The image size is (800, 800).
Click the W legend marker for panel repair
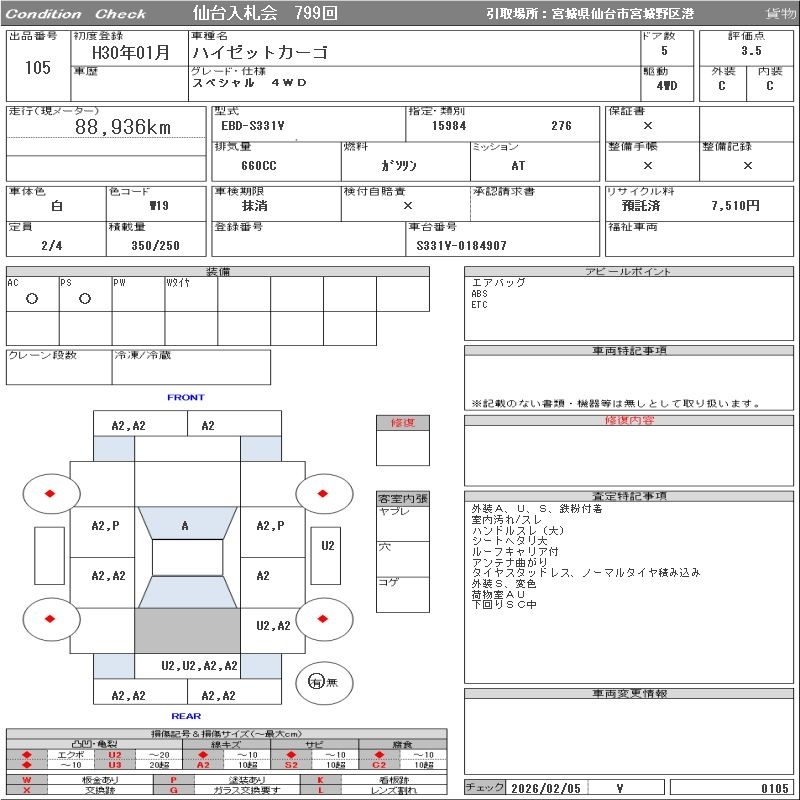27,780
